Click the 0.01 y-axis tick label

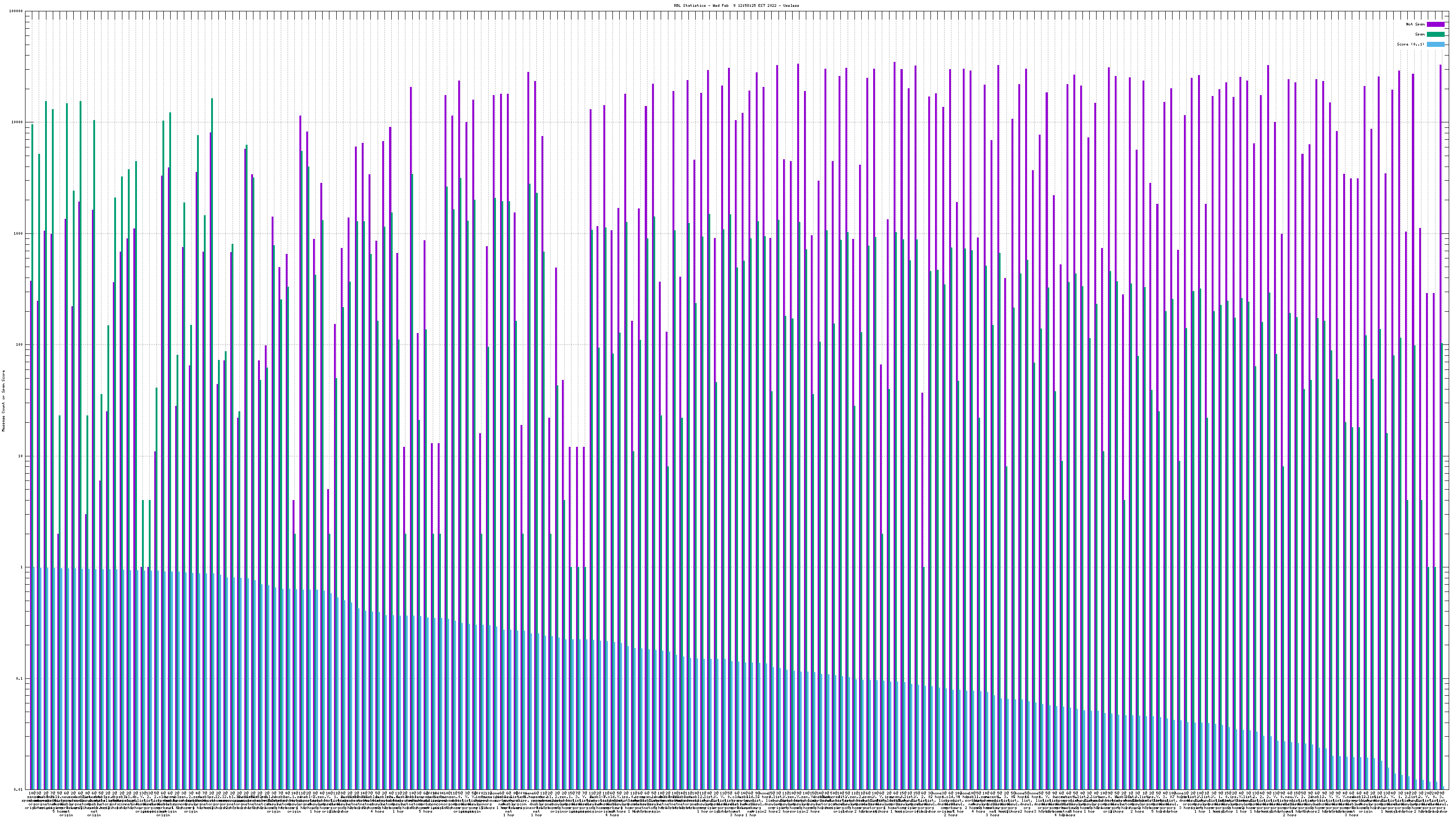point(19,789)
